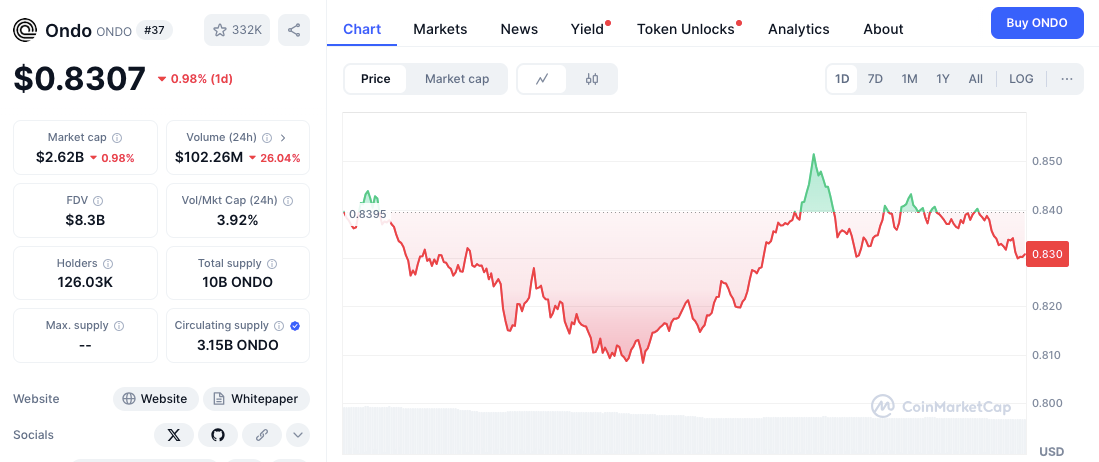The width and height of the screenshot is (1099, 462).
Task: Select the 7D time range
Action: (875, 79)
